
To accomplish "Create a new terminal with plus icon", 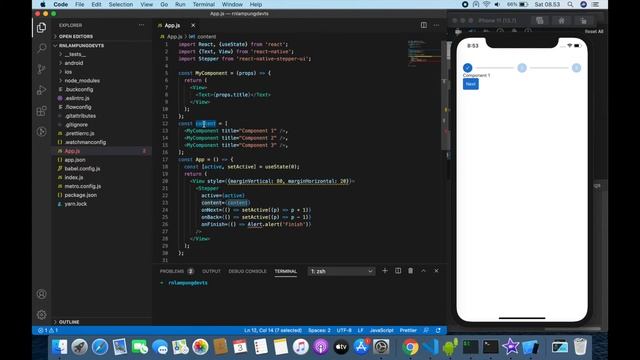I will click(384, 271).
